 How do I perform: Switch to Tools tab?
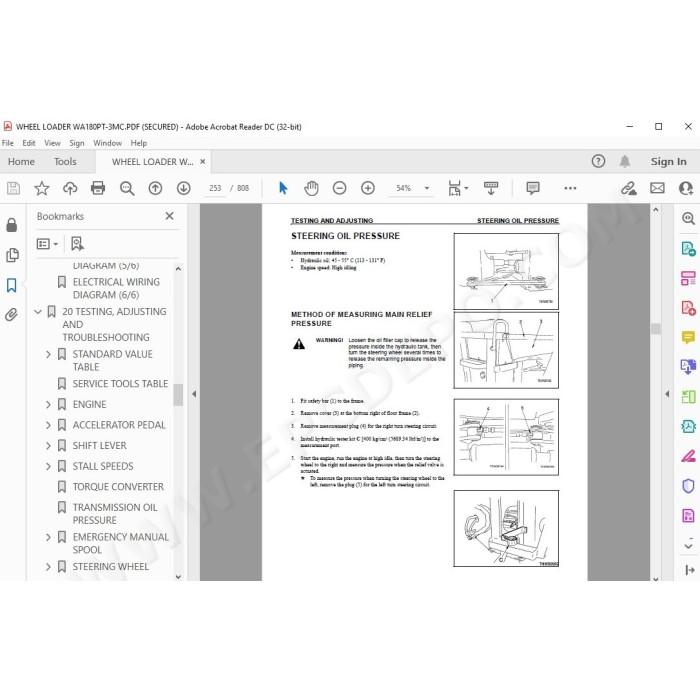tap(65, 162)
